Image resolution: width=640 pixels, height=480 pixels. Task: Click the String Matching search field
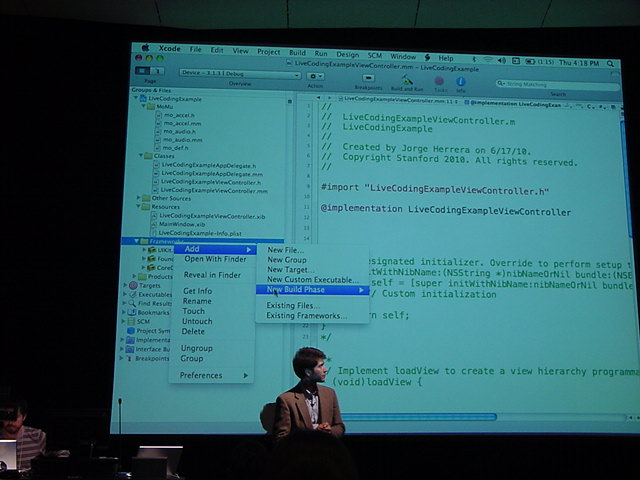557,84
